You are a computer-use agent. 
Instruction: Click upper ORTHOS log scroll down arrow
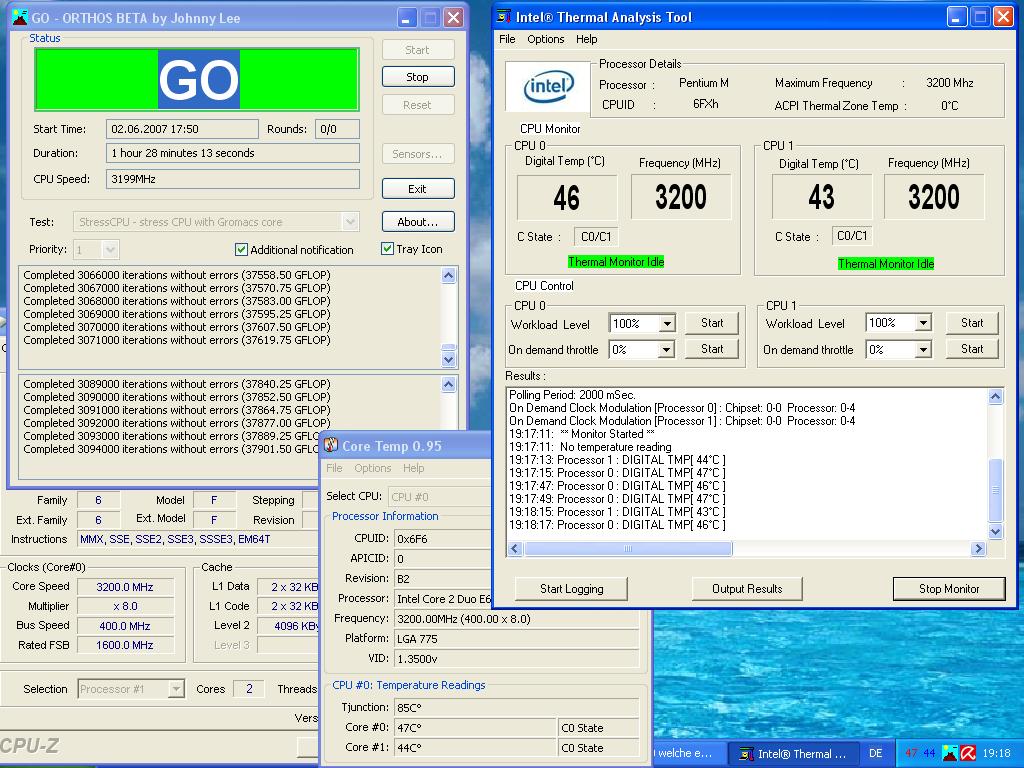click(448, 359)
